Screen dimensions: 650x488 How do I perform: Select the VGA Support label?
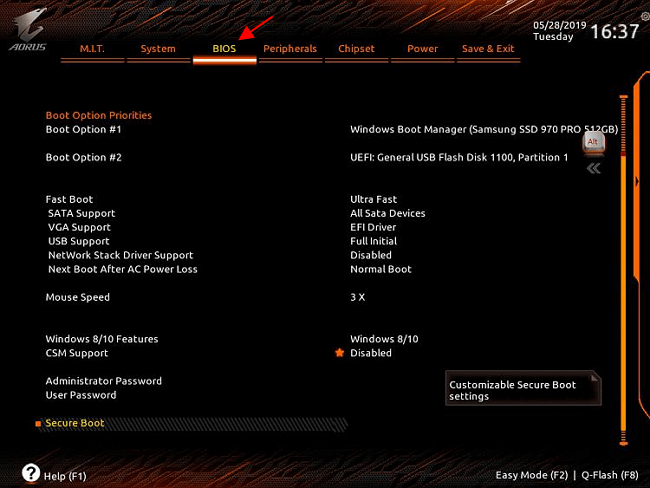coord(79,228)
